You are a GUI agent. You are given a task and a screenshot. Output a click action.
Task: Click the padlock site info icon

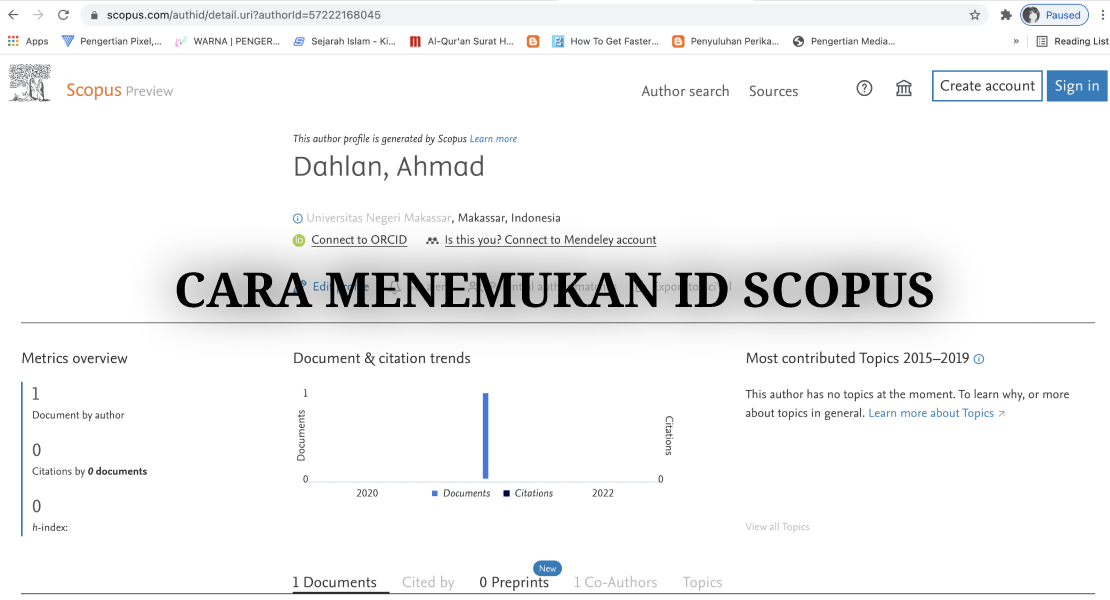click(94, 15)
